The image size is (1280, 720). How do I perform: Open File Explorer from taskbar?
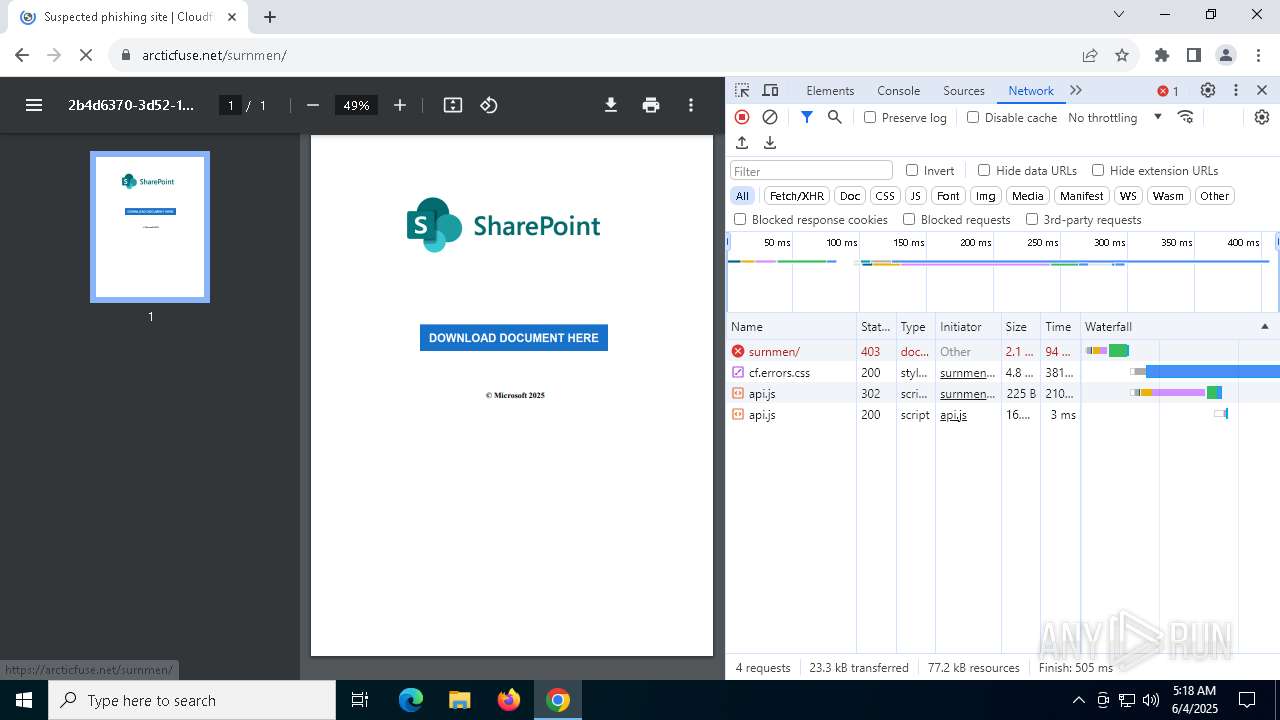point(459,700)
